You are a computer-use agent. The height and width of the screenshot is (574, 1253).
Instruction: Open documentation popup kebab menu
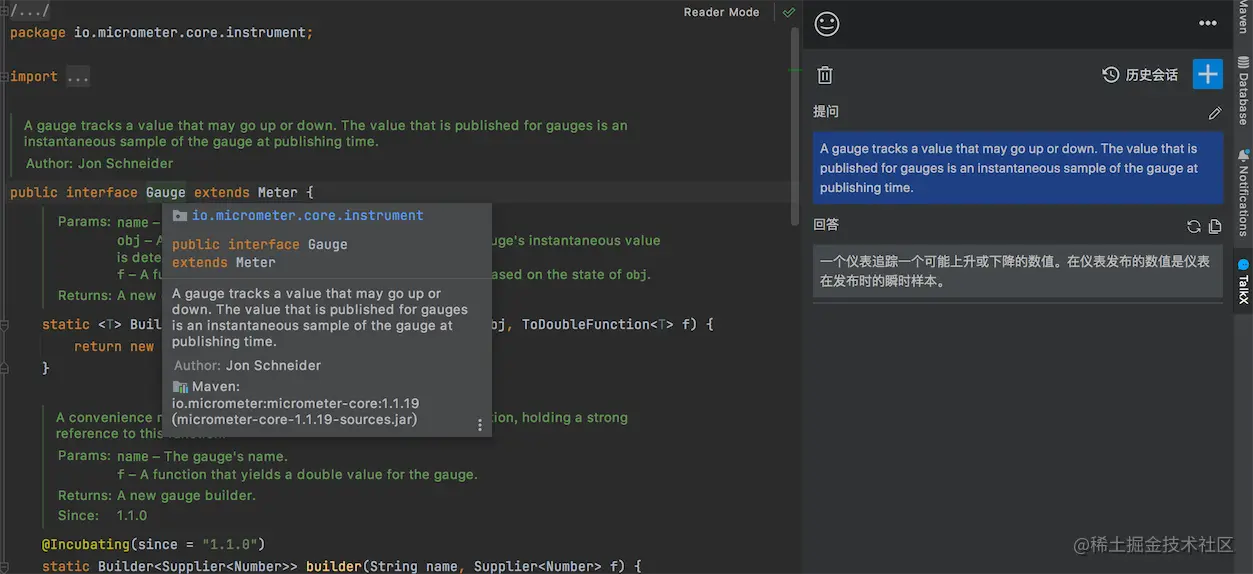coord(479,425)
